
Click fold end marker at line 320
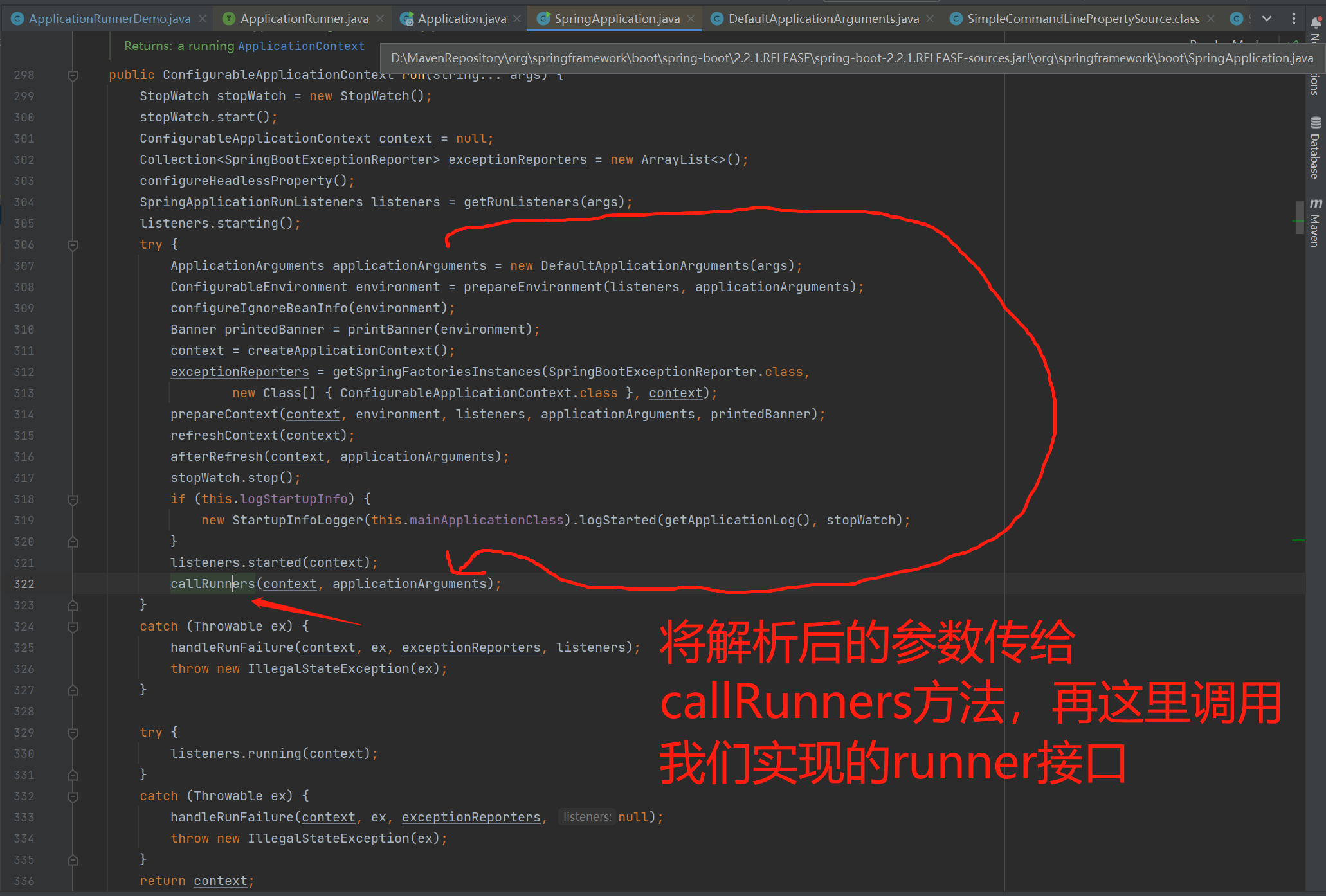click(x=73, y=542)
